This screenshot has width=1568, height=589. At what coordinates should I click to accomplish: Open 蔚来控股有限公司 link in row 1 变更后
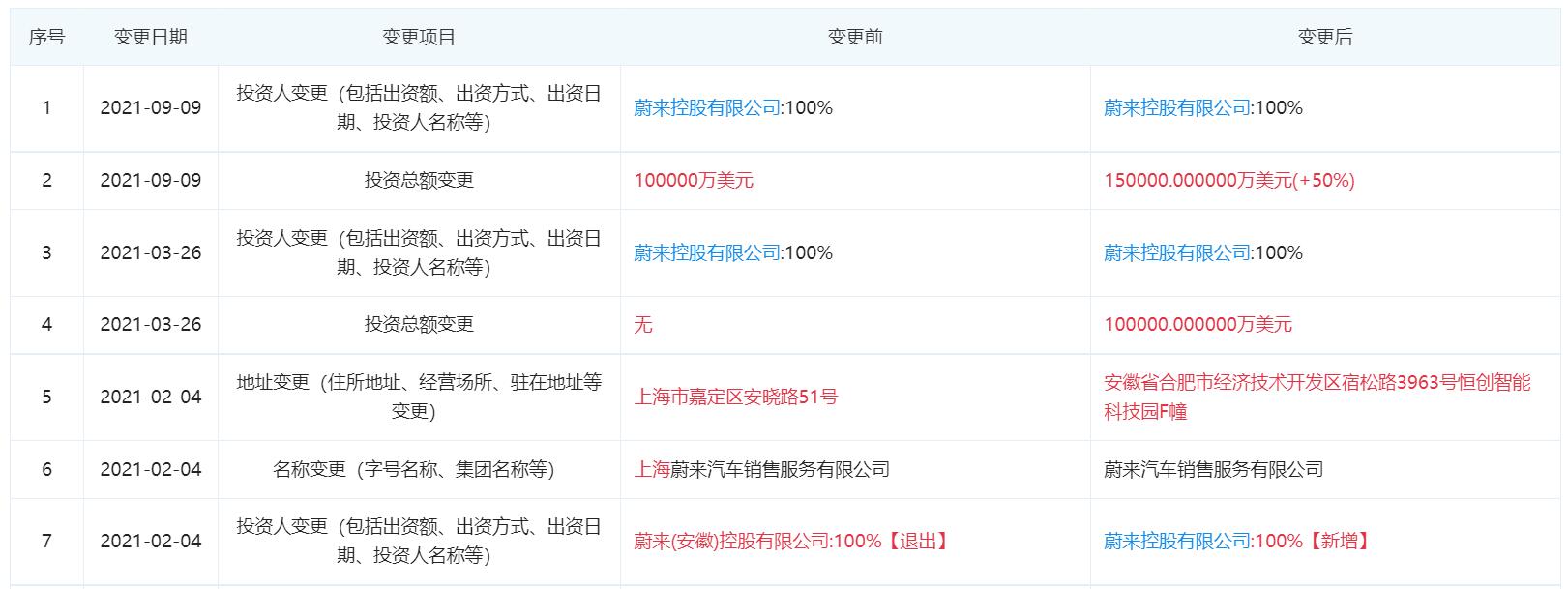tap(1177, 108)
